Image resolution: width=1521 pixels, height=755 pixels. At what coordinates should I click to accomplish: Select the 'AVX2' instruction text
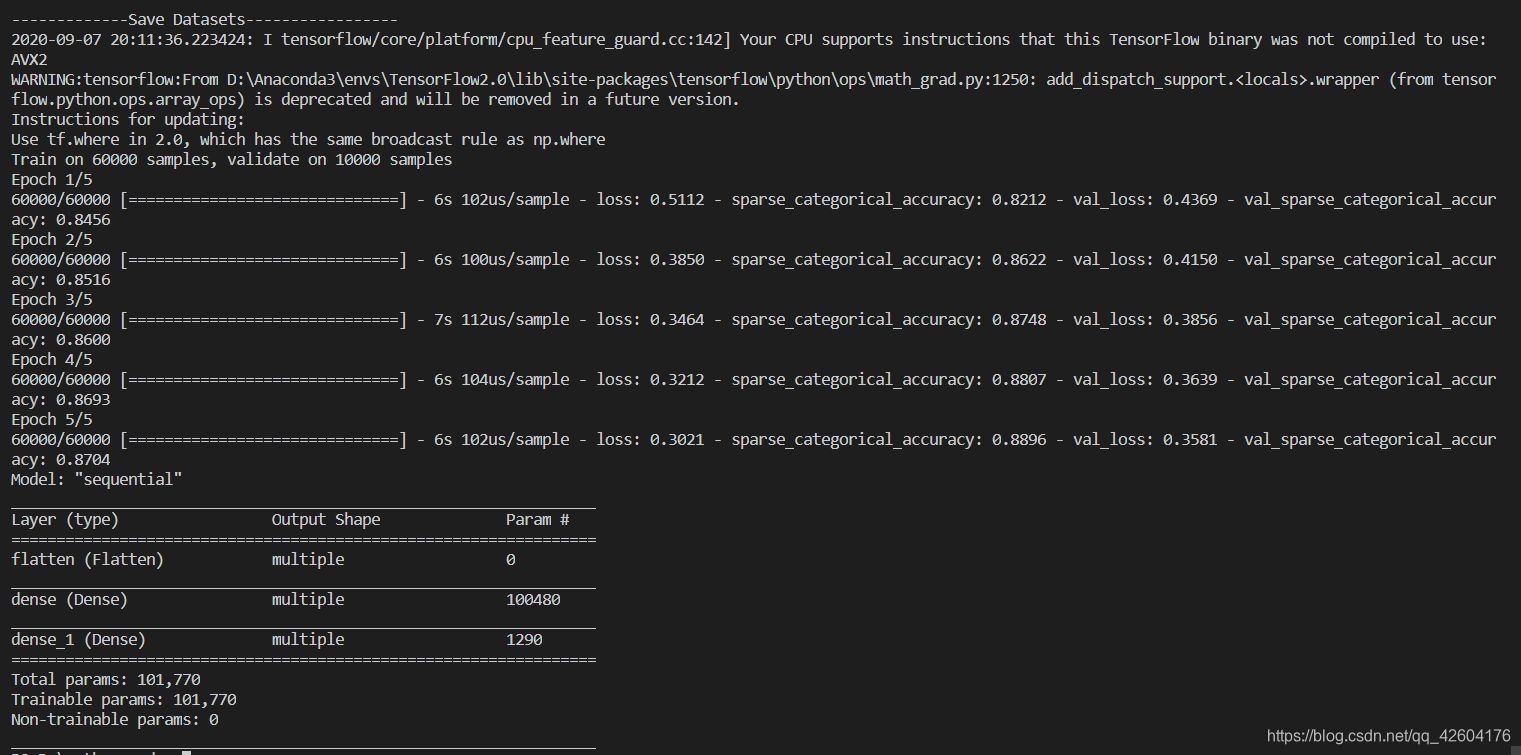point(29,60)
